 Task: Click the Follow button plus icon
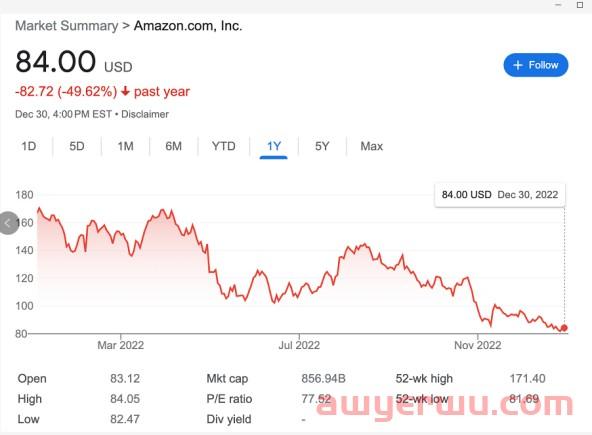click(518, 65)
